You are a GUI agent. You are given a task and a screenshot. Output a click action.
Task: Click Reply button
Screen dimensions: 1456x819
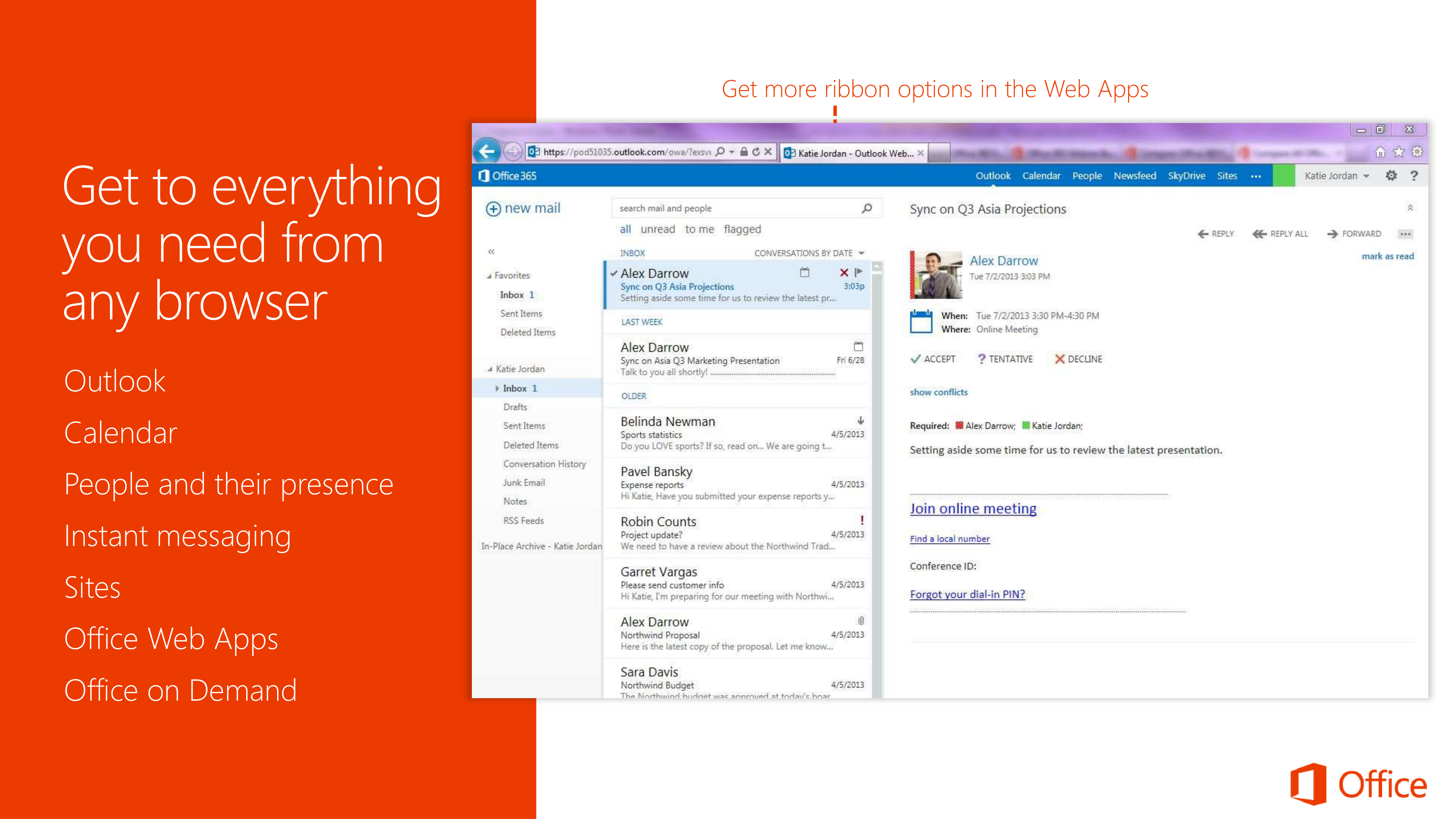pyautogui.click(x=1215, y=233)
